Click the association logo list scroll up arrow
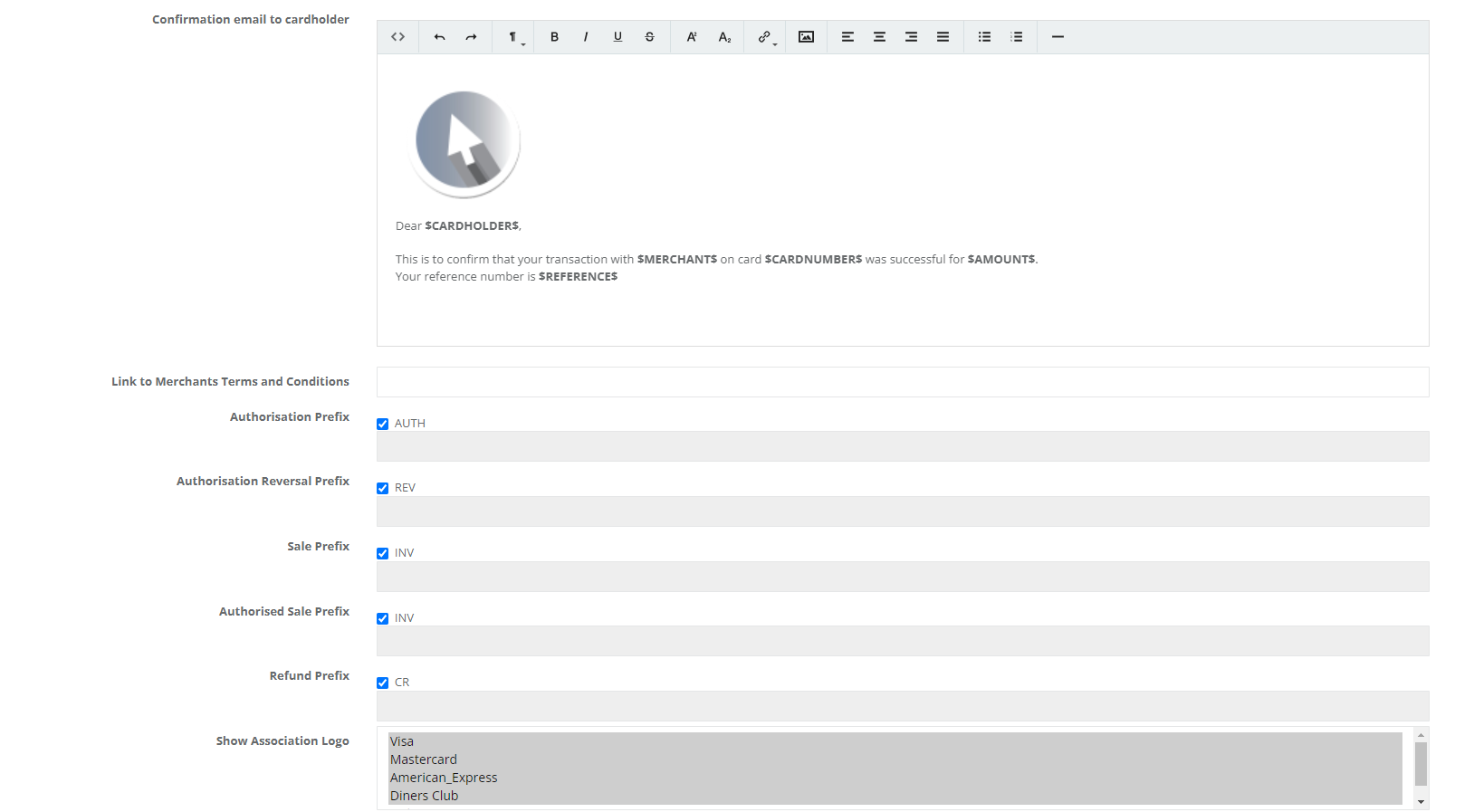This screenshot has height=812, width=1474. [x=1421, y=734]
